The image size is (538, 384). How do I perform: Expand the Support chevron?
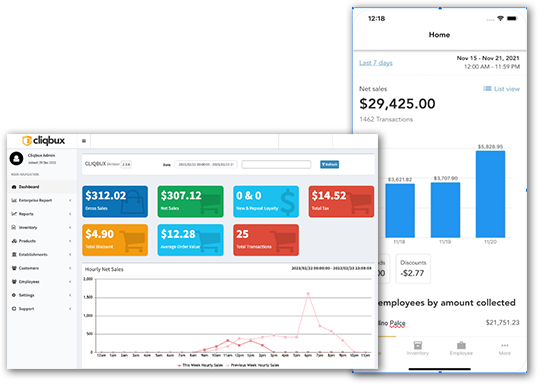click(x=70, y=309)
